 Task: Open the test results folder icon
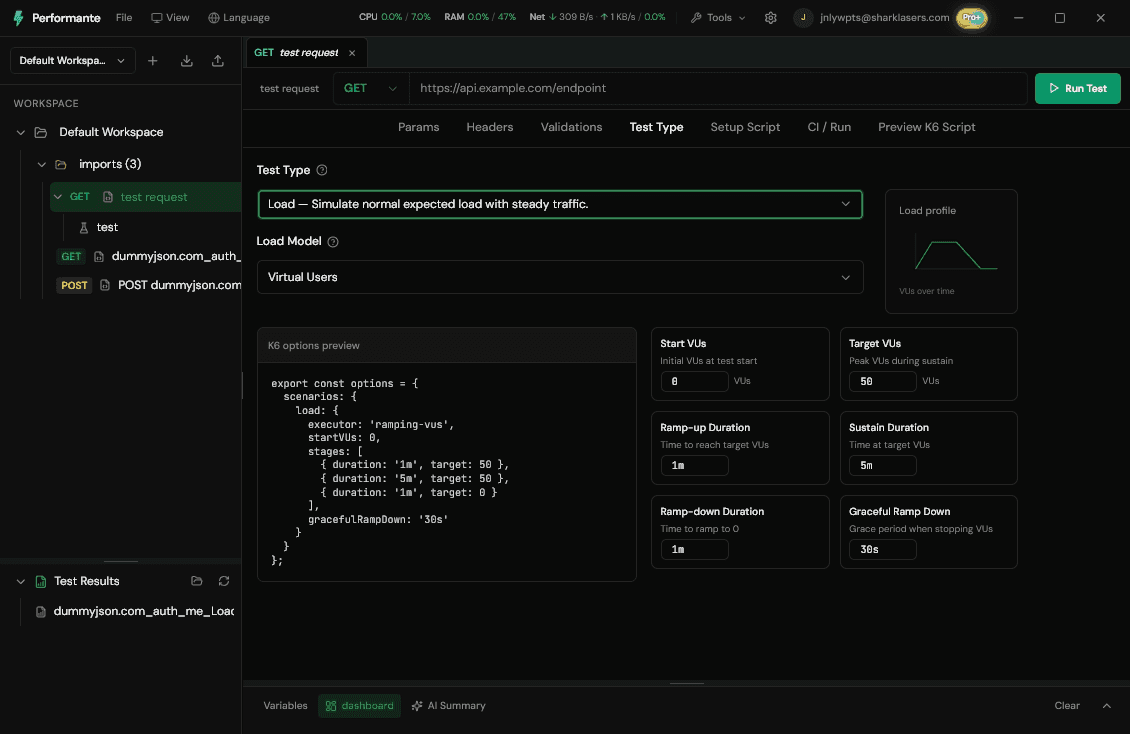196,581
